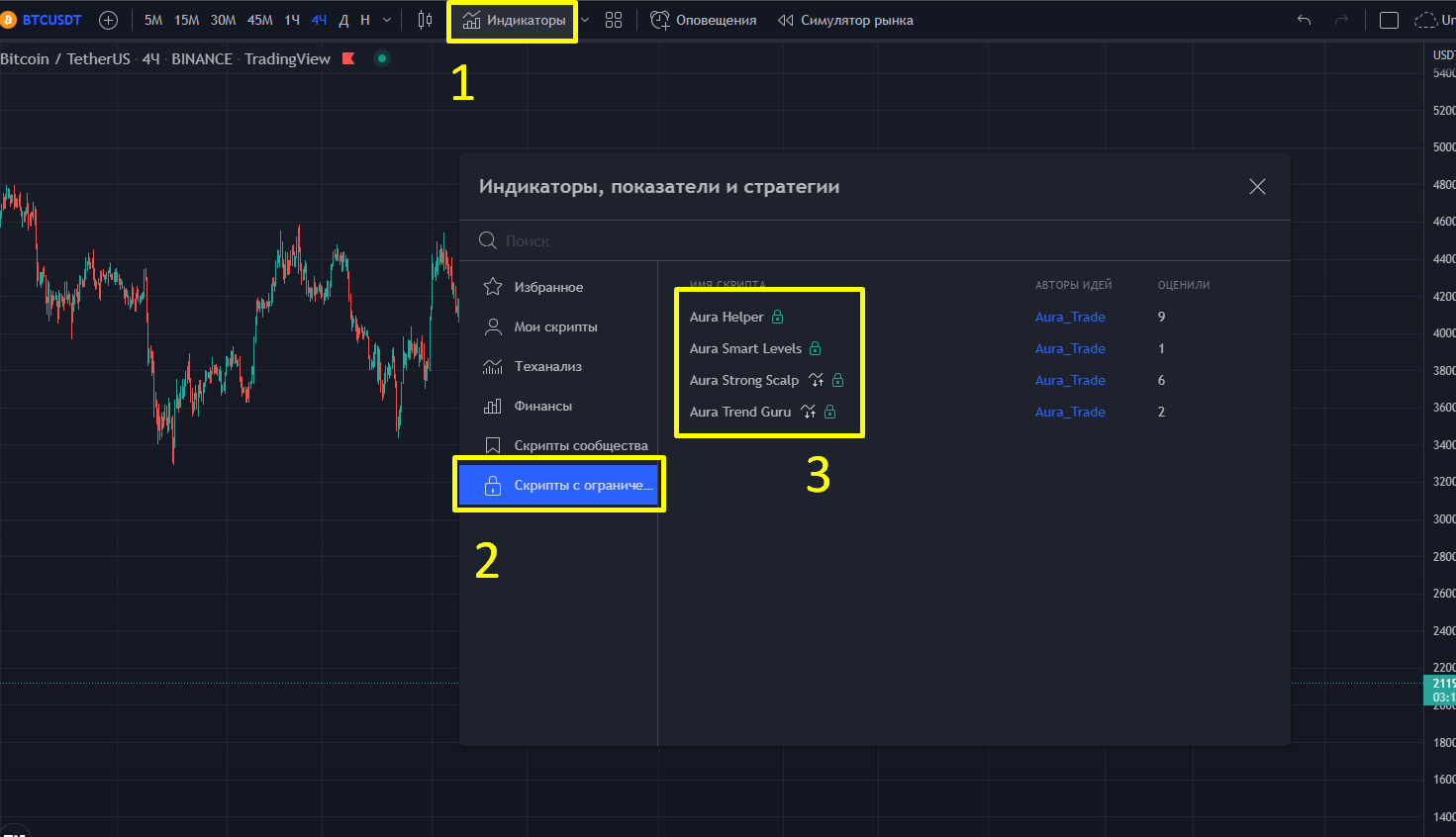Open the Мои скрипты category

click(559, 326)
